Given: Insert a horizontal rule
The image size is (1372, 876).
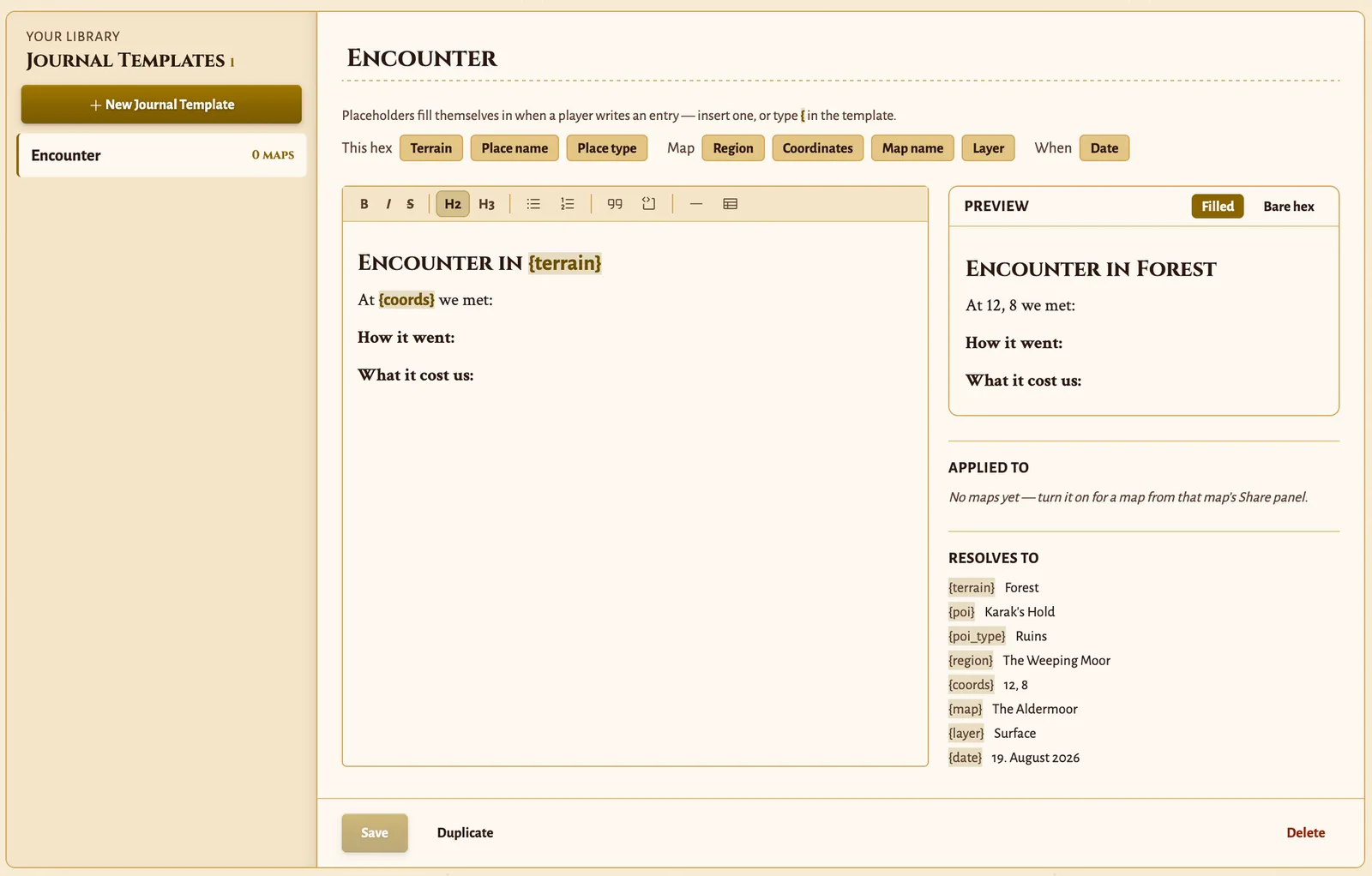Looking at the screenshot, I should (696, 204).
